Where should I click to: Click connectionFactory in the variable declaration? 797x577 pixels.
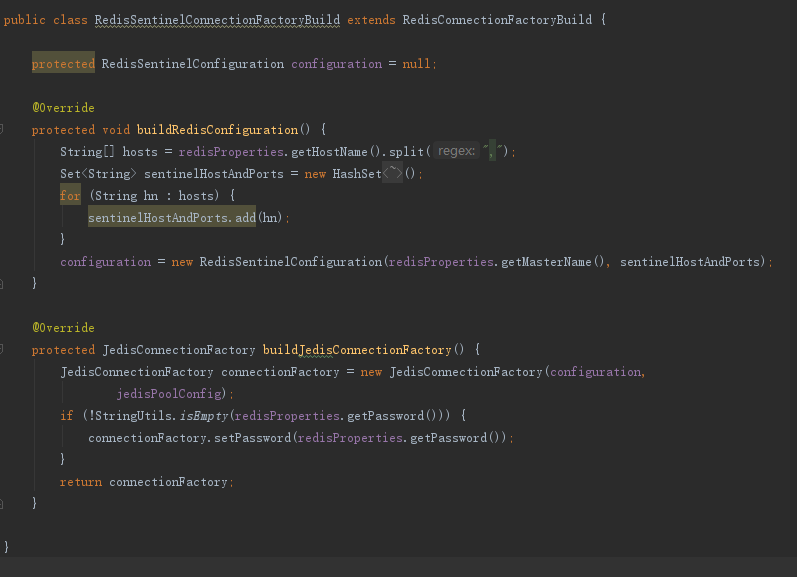click(280, 372)
